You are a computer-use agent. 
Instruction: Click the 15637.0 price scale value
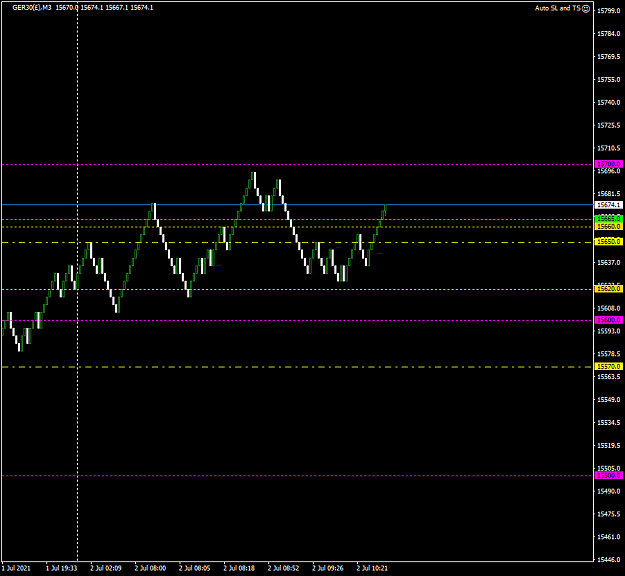point(609,263)
